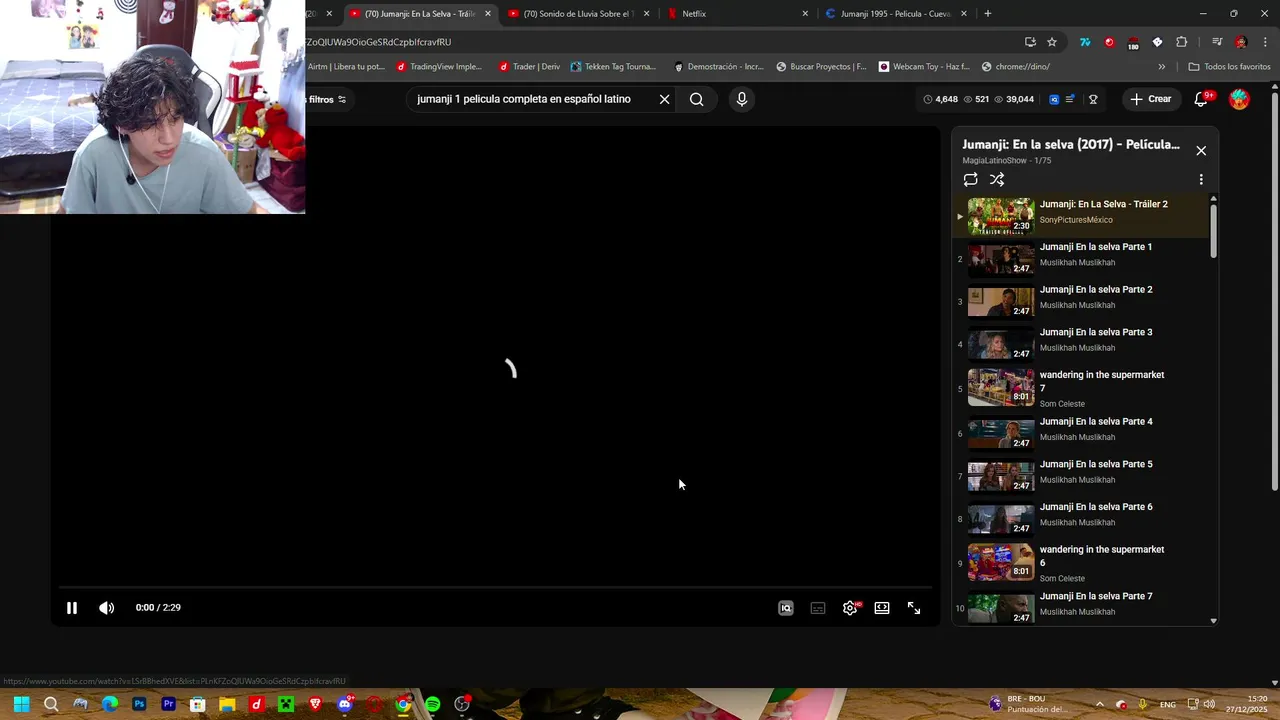Open the Trader | Deriv bookmark

(529, 67)
